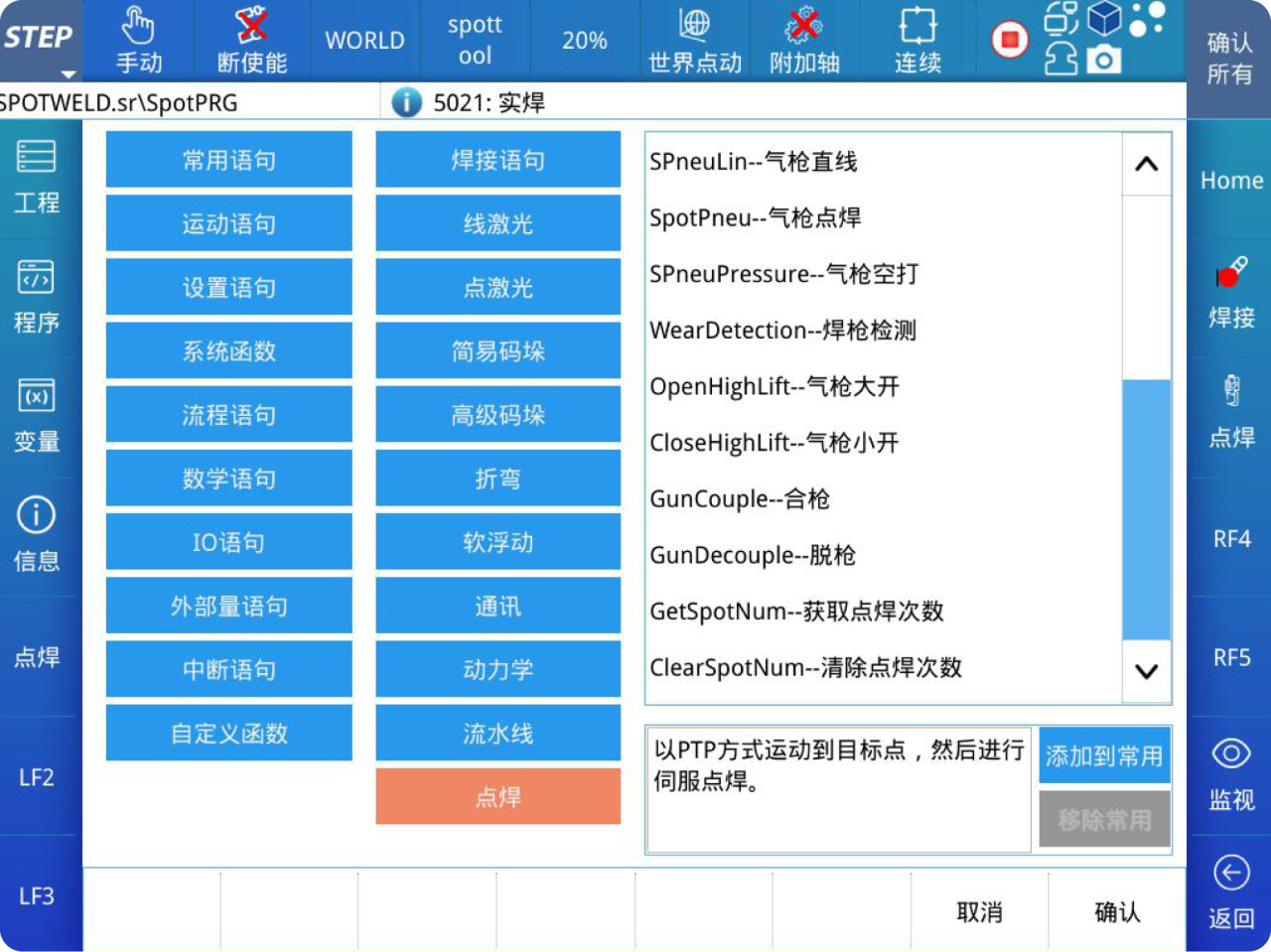Select the 软浮动 category

coord(497,542)
